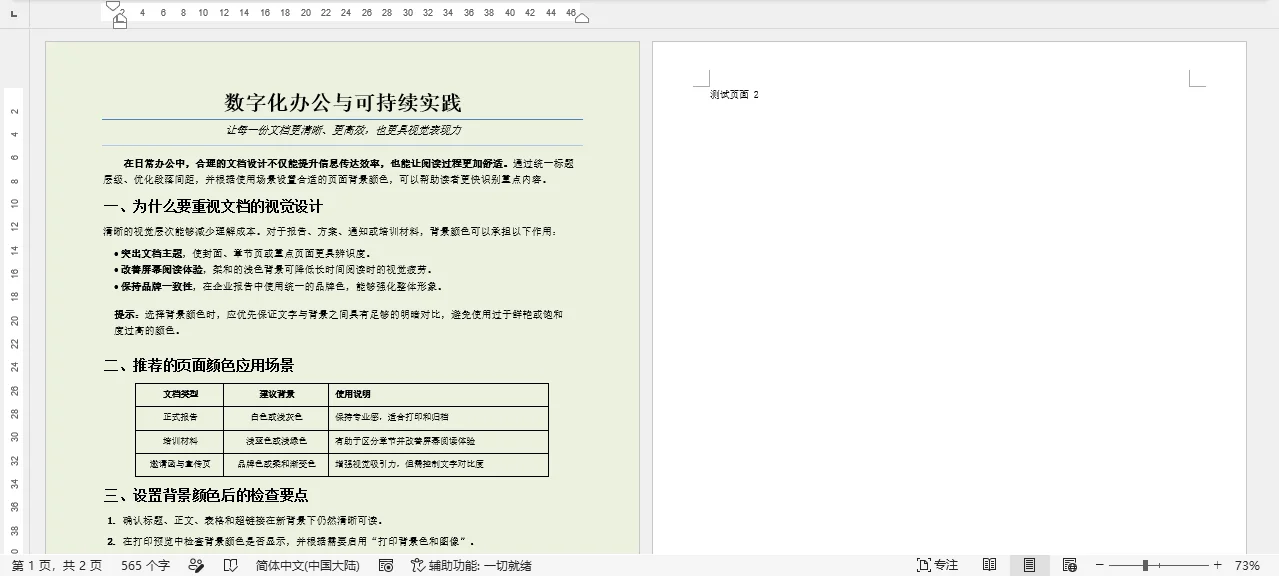
Task: Click the left indent box marker
Action: pos(120,23)
